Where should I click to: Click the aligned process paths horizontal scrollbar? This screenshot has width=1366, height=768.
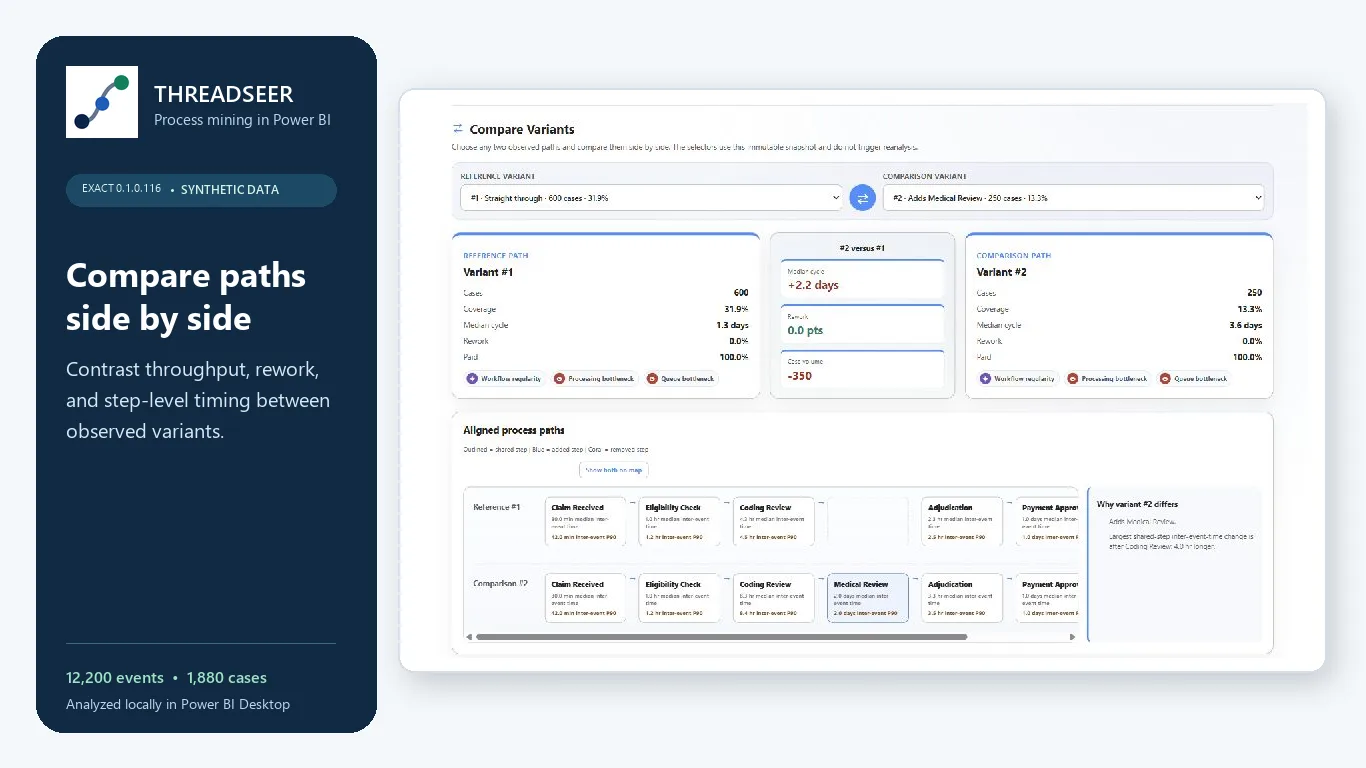coord(721,636)
